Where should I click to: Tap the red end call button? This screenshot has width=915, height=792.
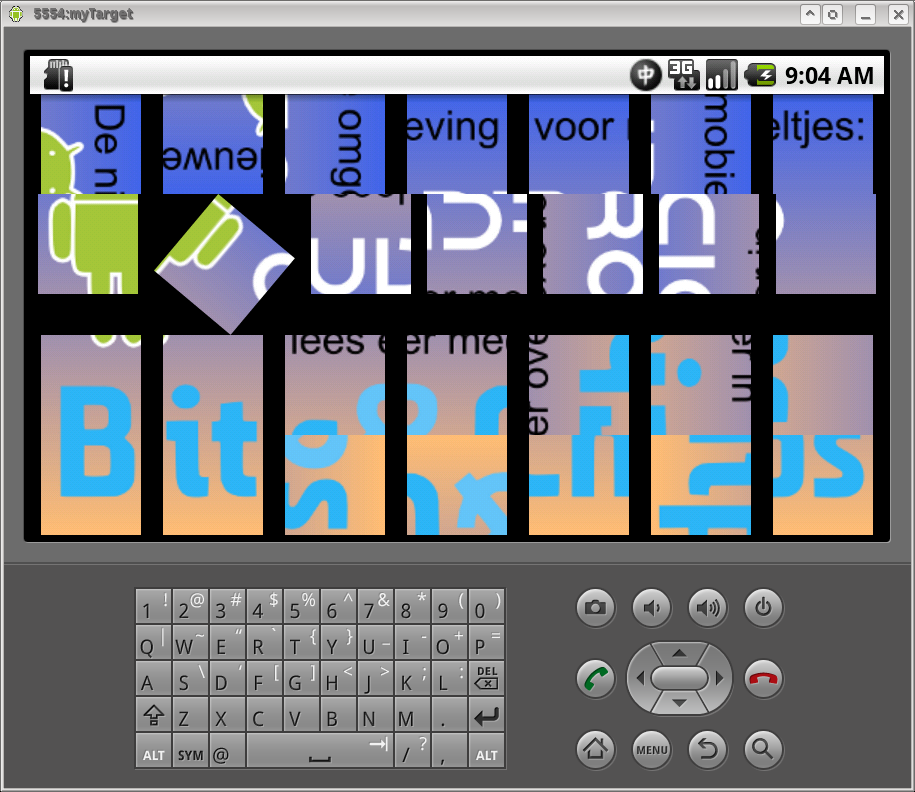pyautogui.click(x=763, y=678)
